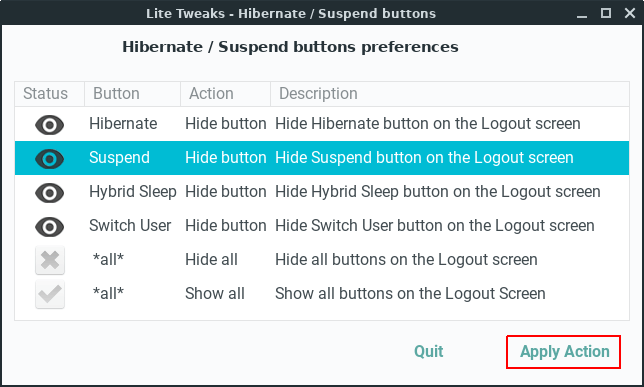644x387 pixels.
Task: Choose the Show all action text
Action: 215,294
